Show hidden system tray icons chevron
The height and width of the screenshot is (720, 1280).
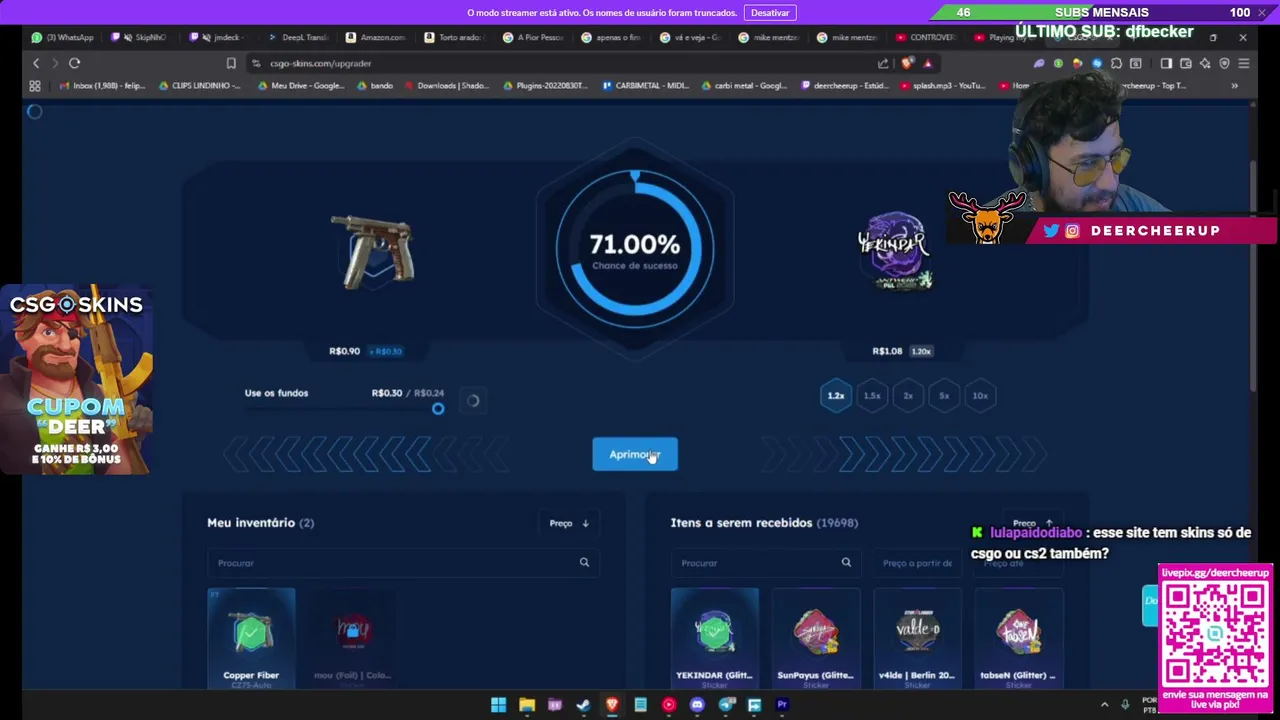(x=1105, y=705)
